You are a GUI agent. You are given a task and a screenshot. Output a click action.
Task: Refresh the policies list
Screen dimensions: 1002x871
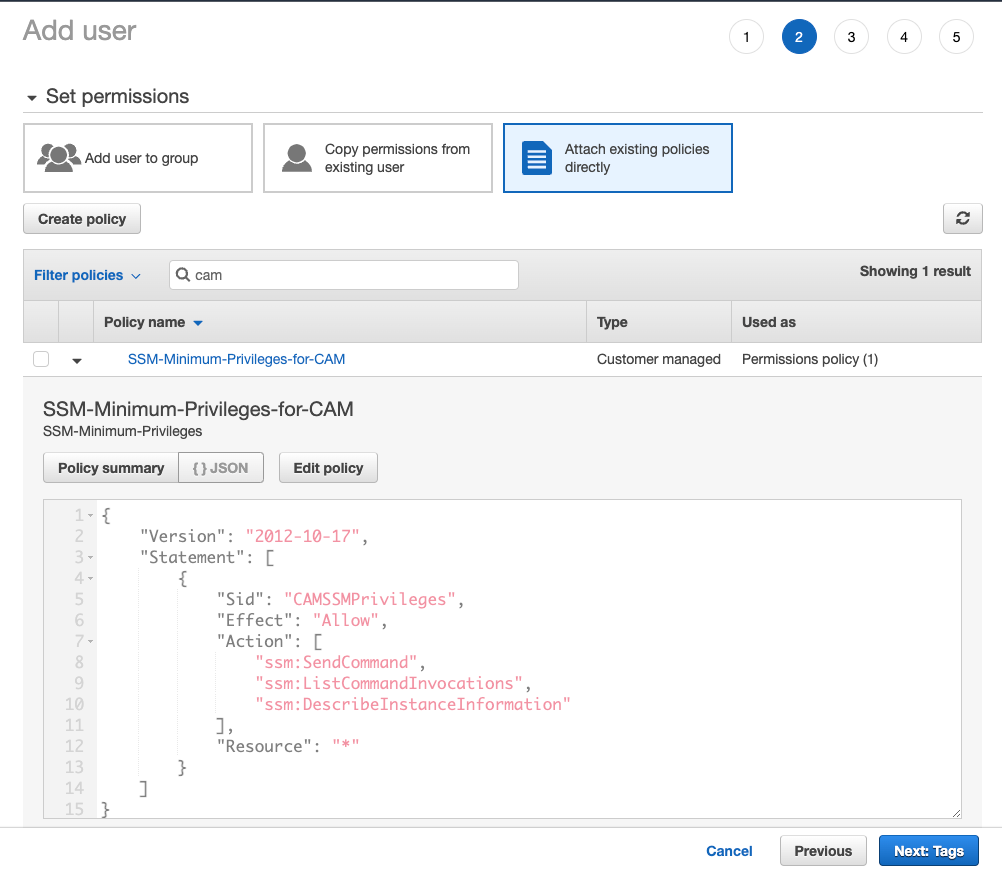[961, 218]
